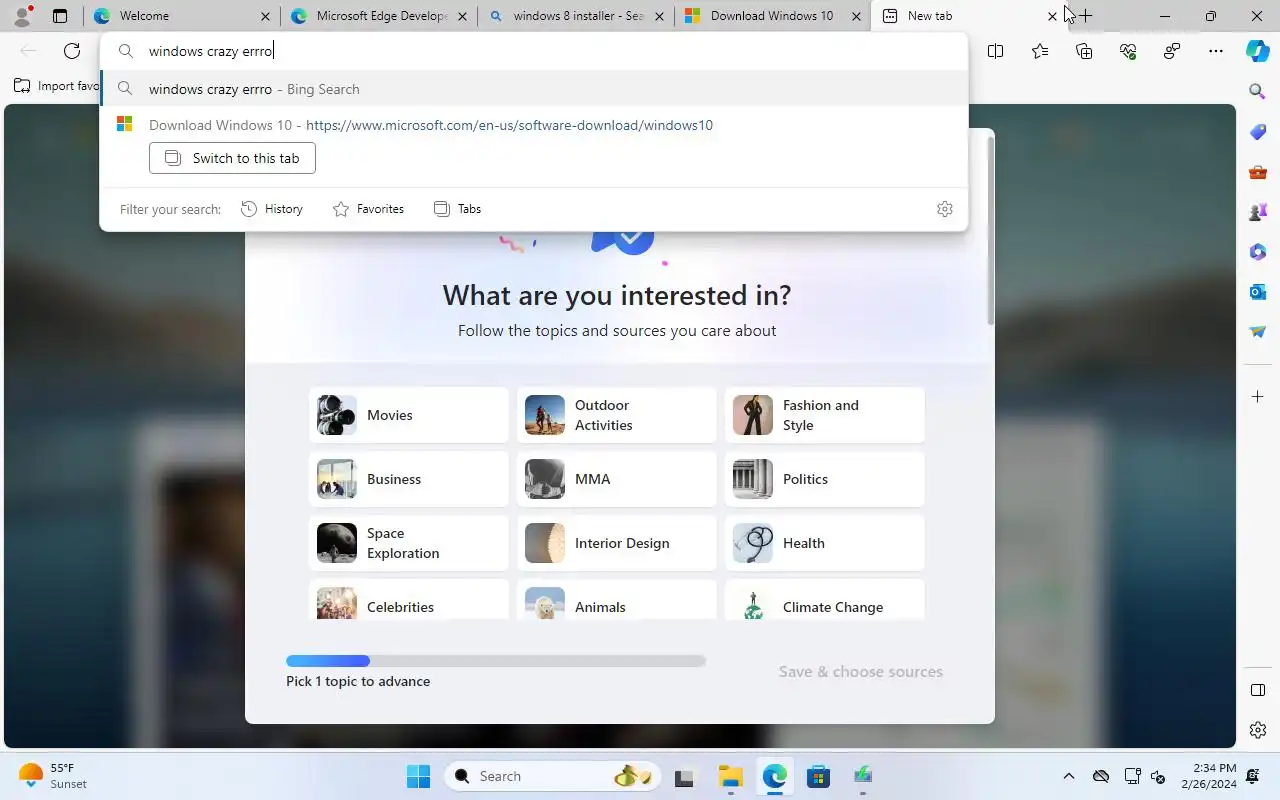Viewport: 1280px width, 800px height.
Task: Open File Explorer from the taskbar
Action: 730,776
